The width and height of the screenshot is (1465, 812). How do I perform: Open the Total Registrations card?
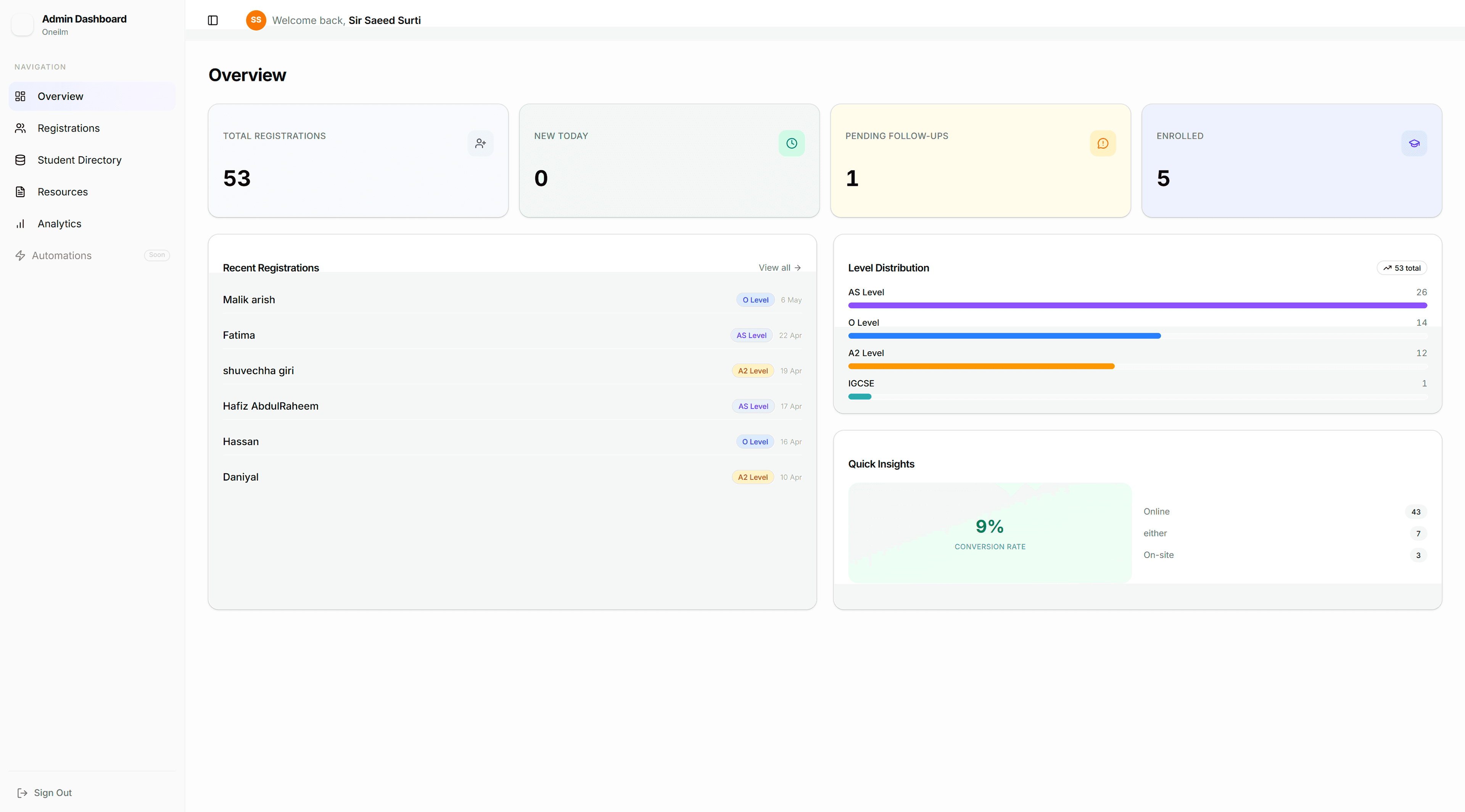(x=358, y=160)
